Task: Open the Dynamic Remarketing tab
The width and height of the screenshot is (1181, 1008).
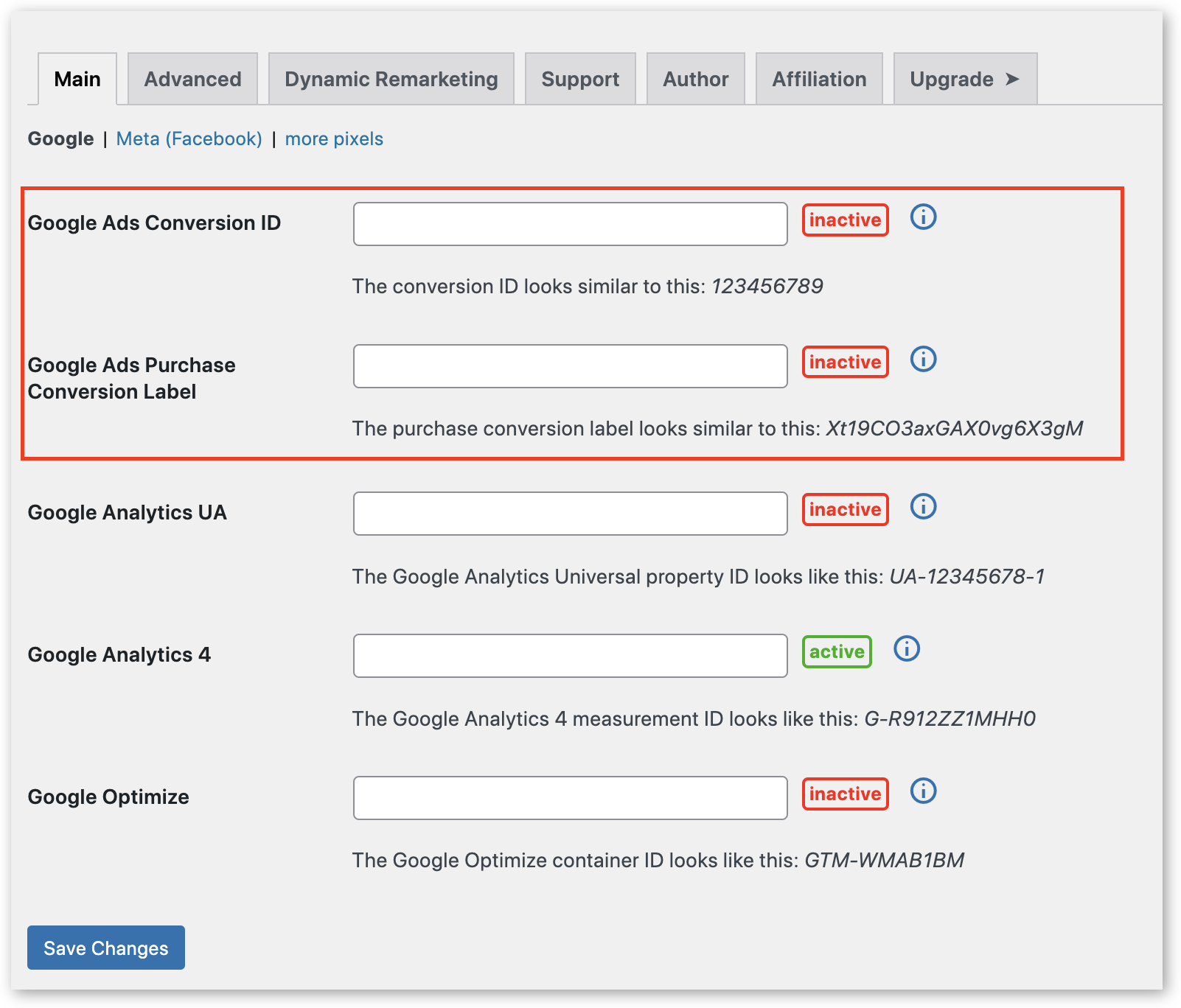Action: coord(391,79)
